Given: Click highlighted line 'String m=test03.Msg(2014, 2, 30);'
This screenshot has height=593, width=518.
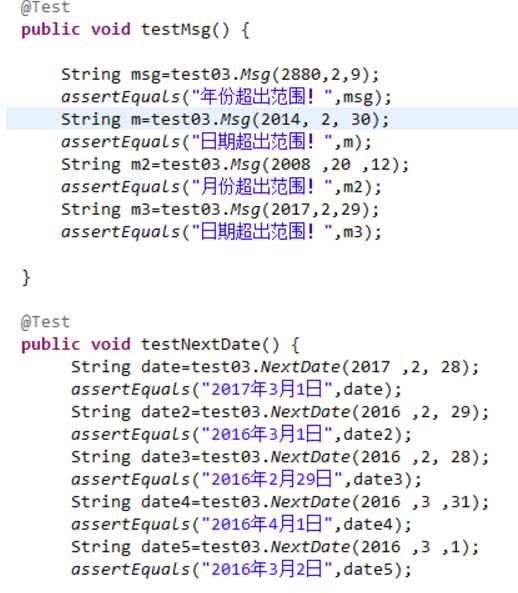Looking at the screenshot, I should (x=225, y=120).
